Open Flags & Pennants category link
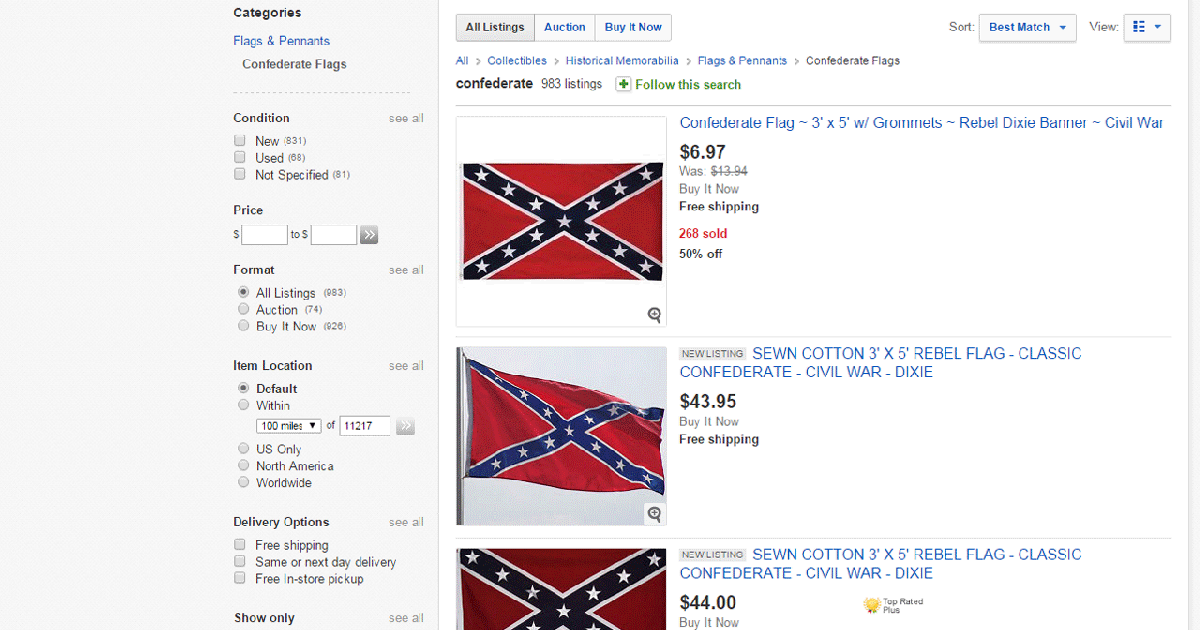1200x630 pixels. pyautogui.click(x=281, y=41)
